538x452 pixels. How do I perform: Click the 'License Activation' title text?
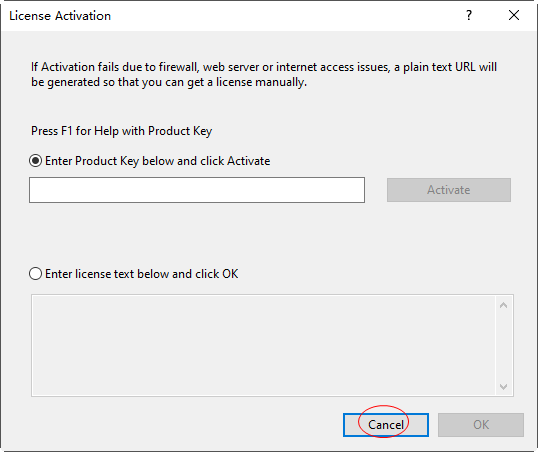coord(60,16)
